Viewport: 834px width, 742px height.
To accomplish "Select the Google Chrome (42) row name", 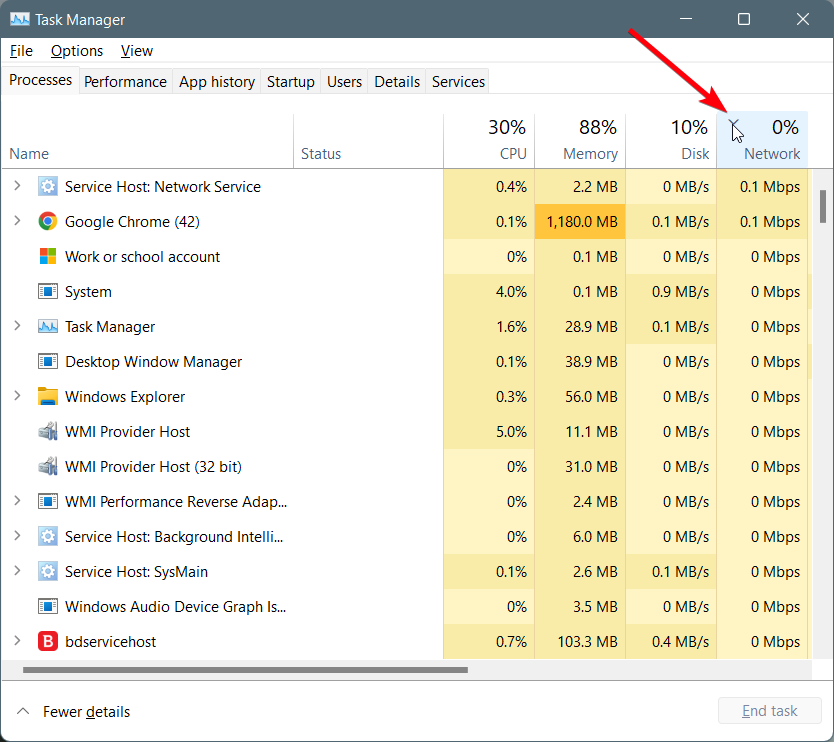I will [132, 221].
